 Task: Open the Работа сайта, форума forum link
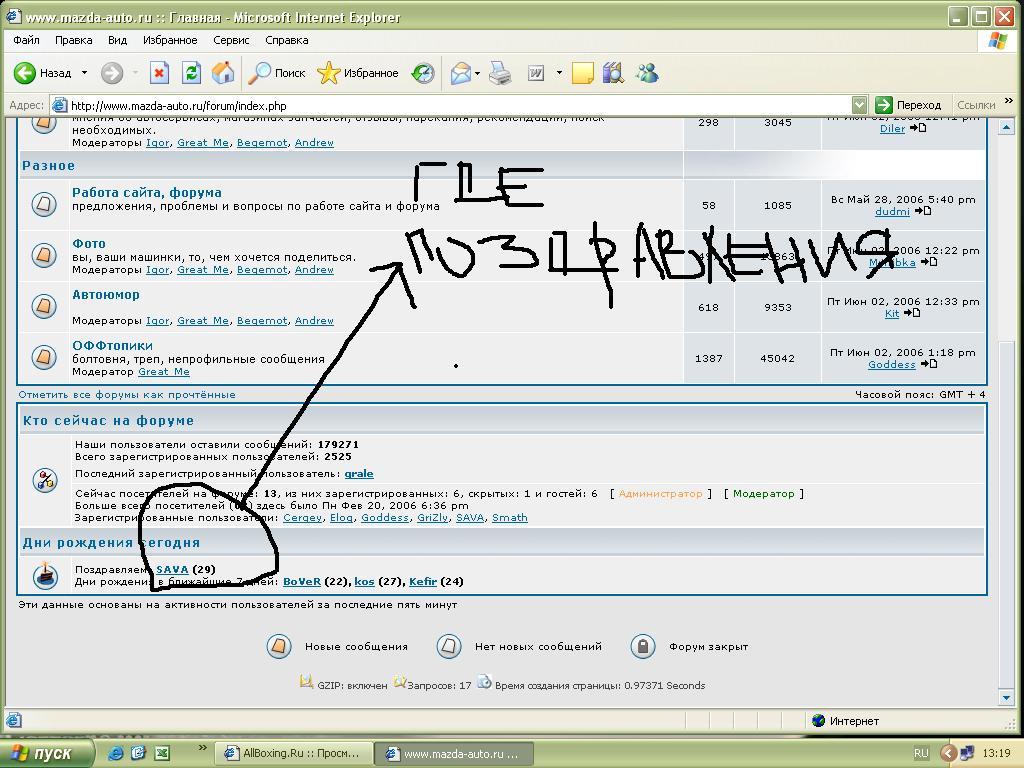pos(147,193)
